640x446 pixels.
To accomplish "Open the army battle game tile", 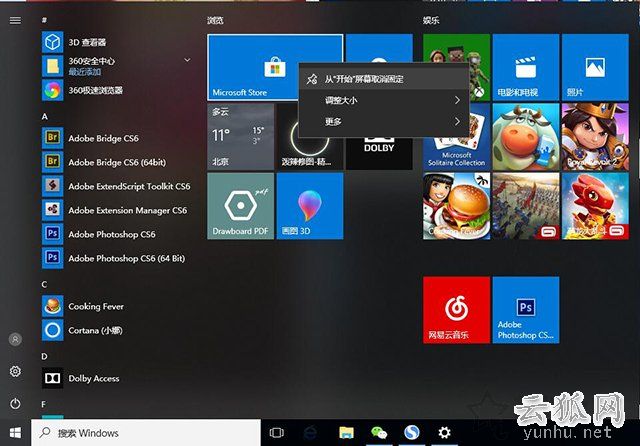I will [x=526, y=206].
